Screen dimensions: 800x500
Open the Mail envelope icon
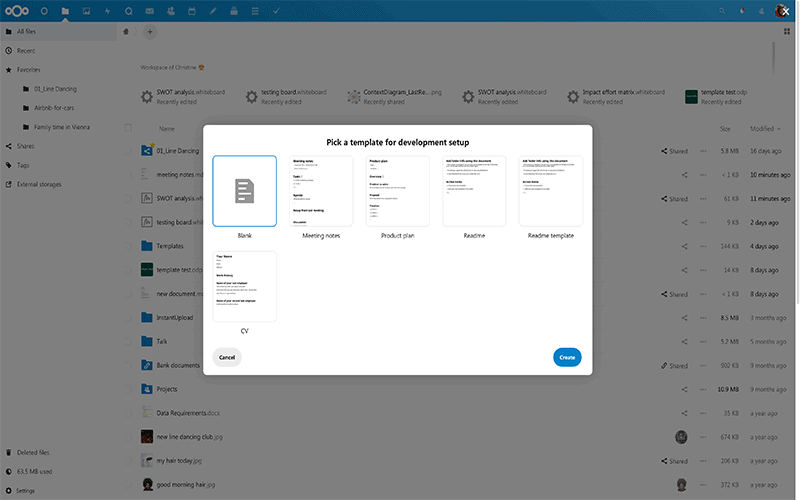coord(149,11)
